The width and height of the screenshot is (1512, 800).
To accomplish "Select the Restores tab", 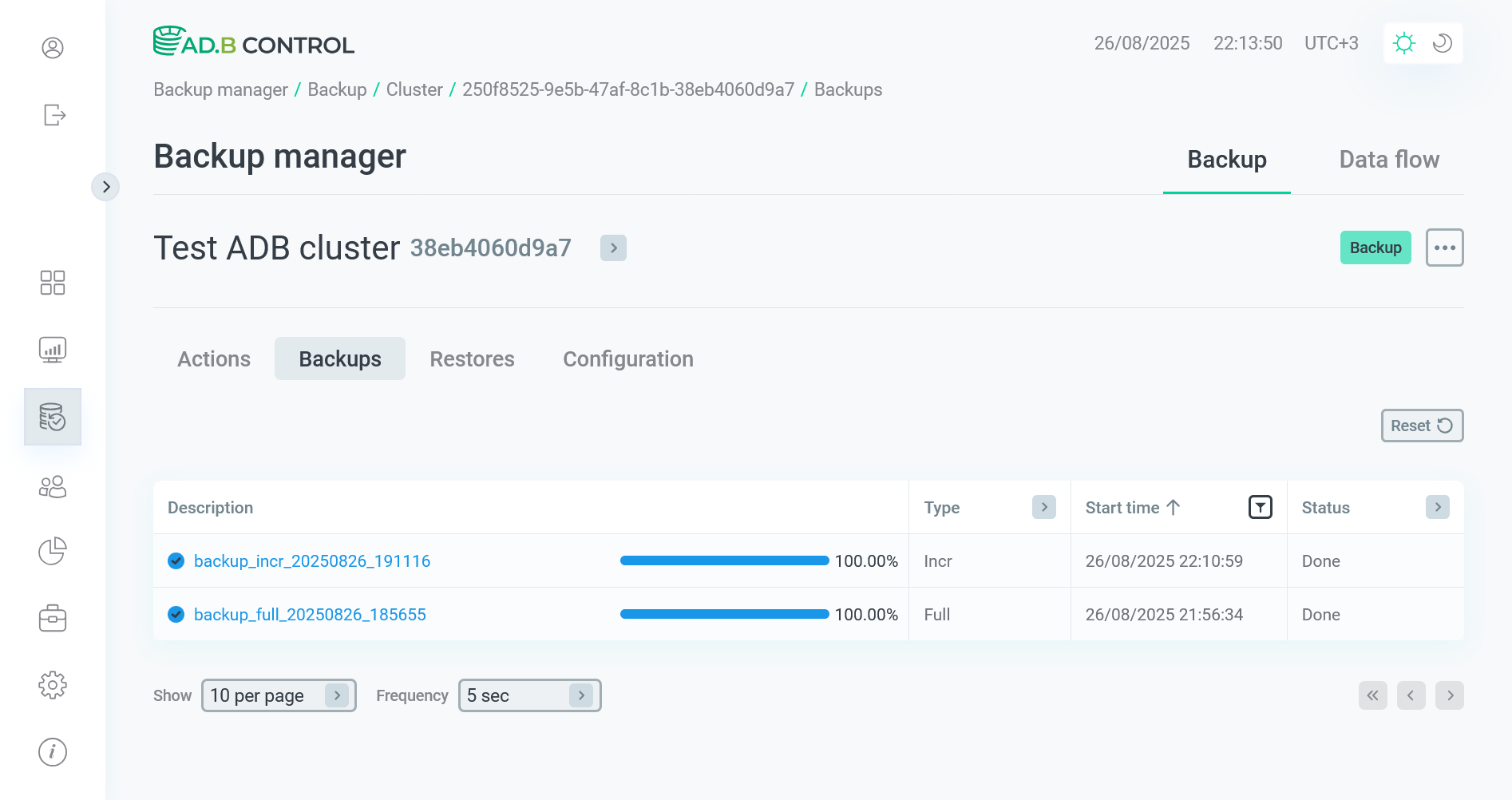I will [x=472, y=359].
